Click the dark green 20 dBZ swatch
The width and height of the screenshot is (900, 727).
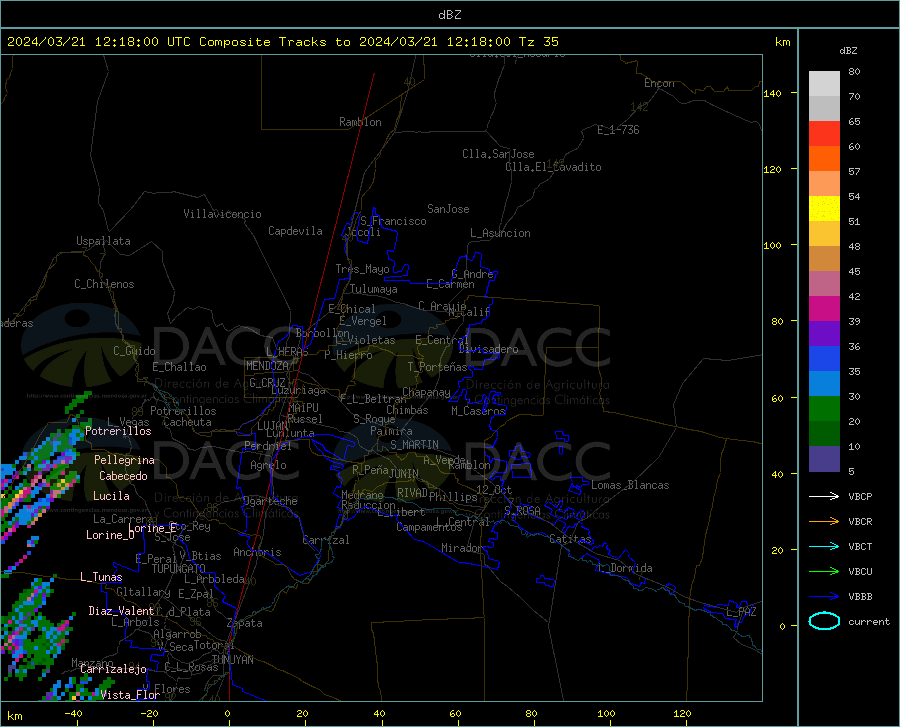click(824, 433)
